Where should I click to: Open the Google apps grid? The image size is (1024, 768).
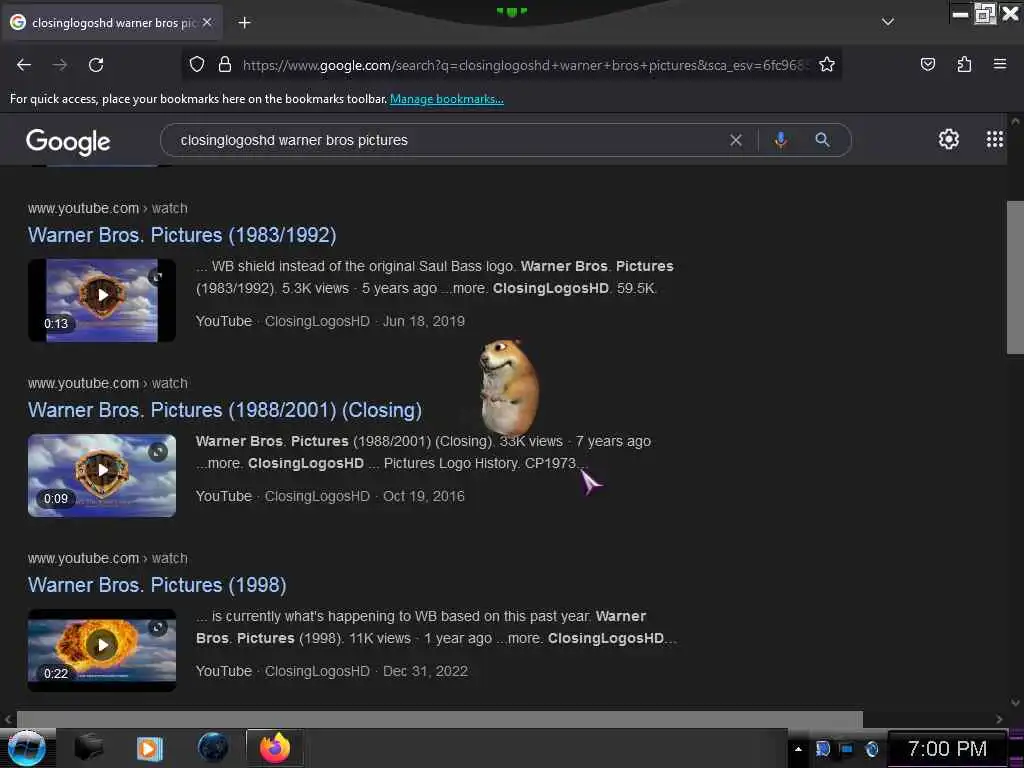click(x=995, y=139)
